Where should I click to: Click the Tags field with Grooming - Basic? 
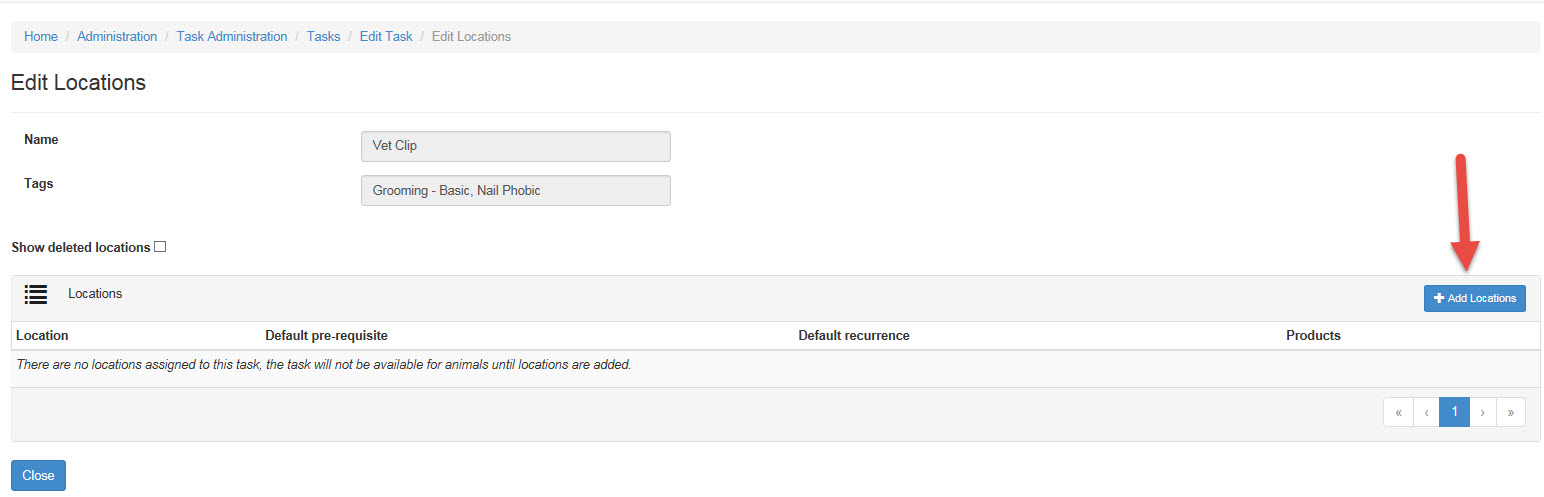pos(515,191)
